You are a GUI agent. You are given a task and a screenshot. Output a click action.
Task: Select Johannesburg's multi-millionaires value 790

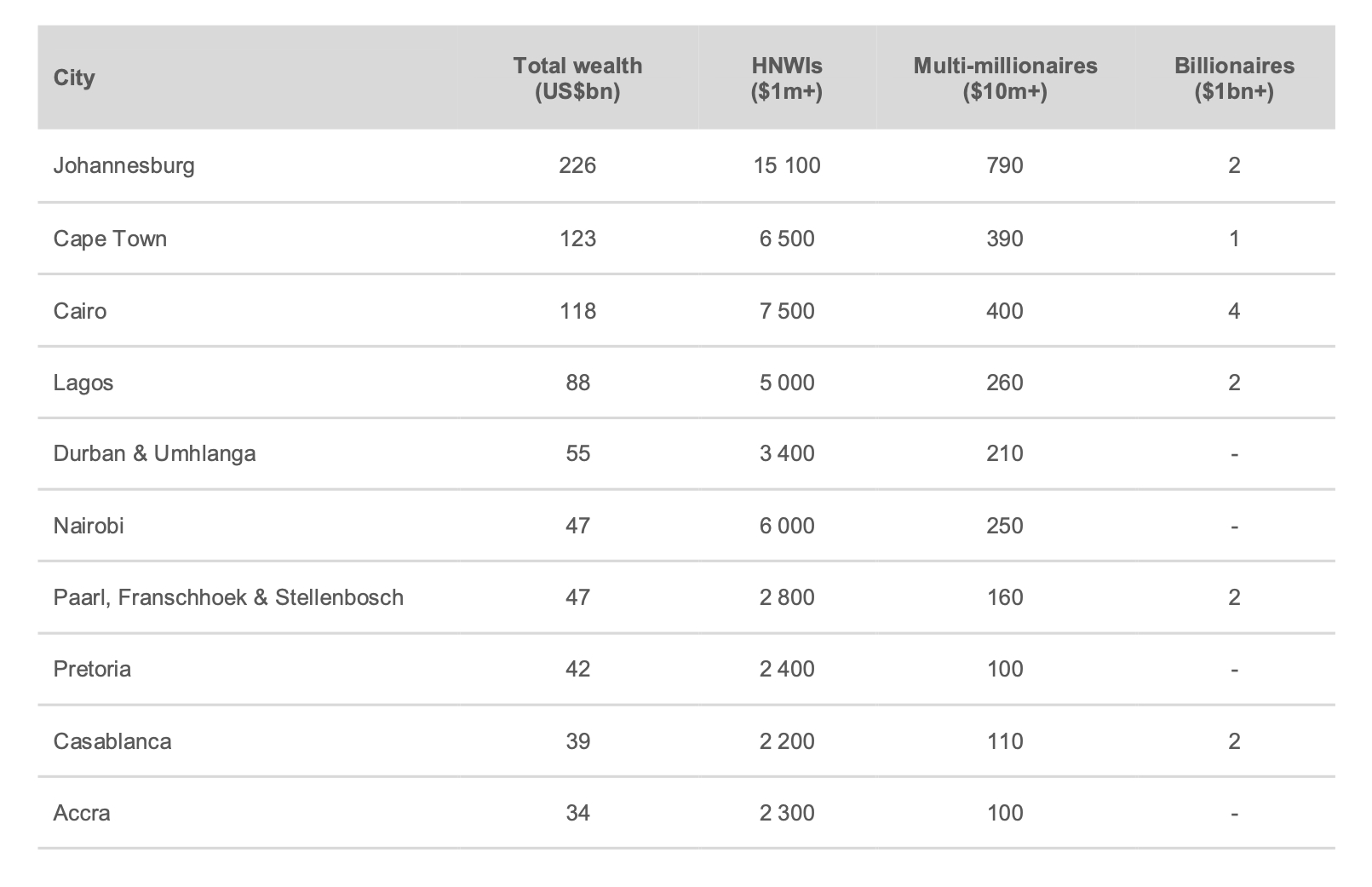(x=1005, y=165)
